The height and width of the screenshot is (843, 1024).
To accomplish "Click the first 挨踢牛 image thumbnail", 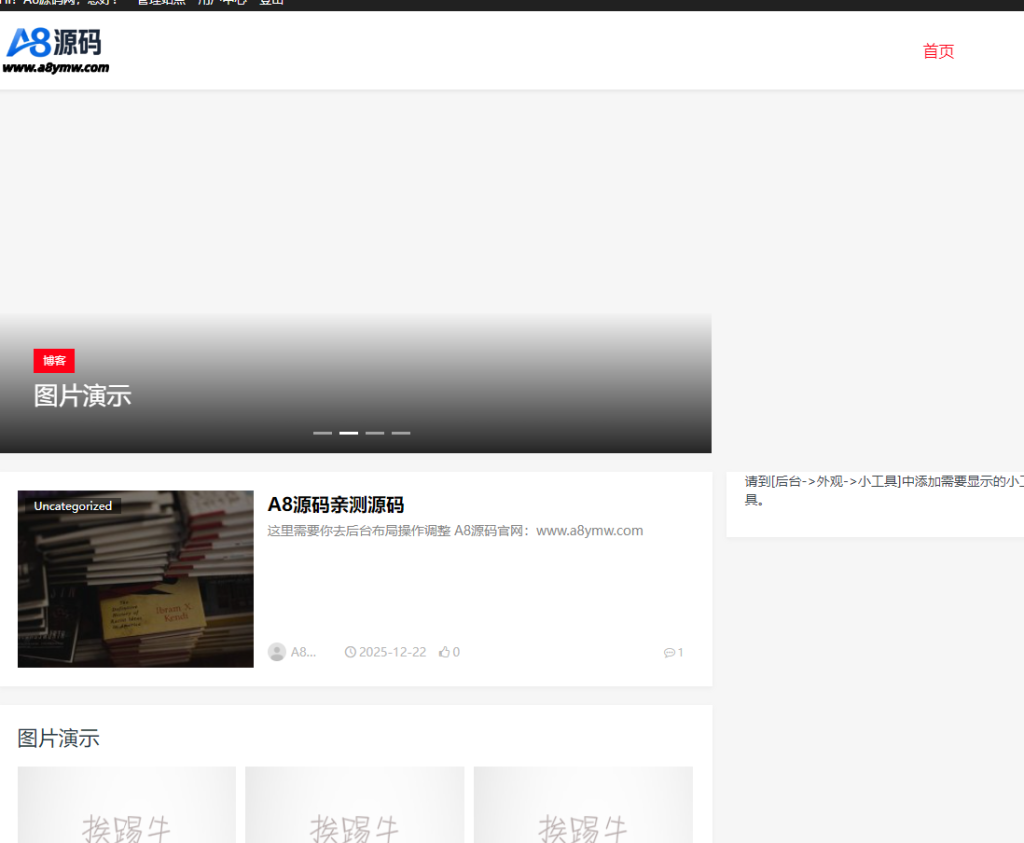I will pos(126,805).
